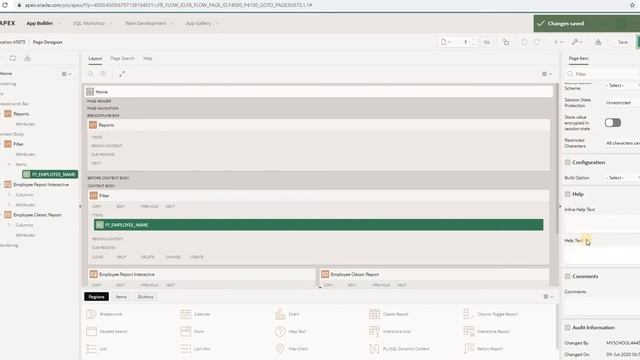Select the Regions gallery tab
This screenshot has height=360, width=640.
96,297
